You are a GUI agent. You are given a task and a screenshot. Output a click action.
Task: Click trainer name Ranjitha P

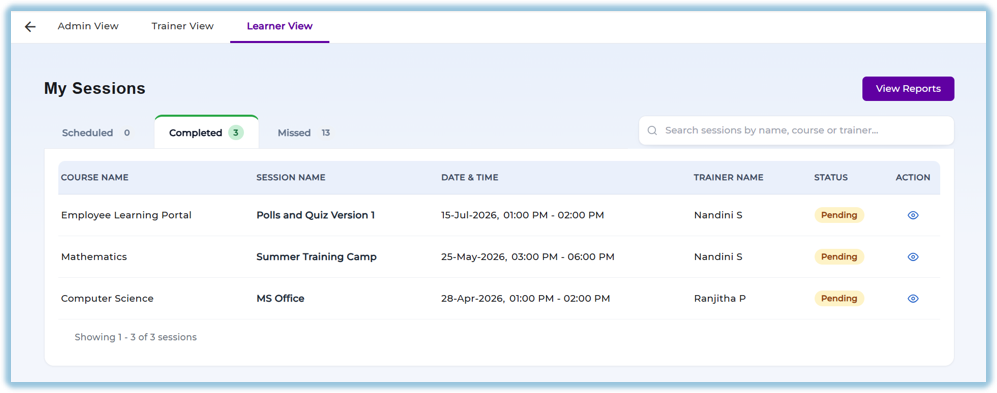coord(720,298)
